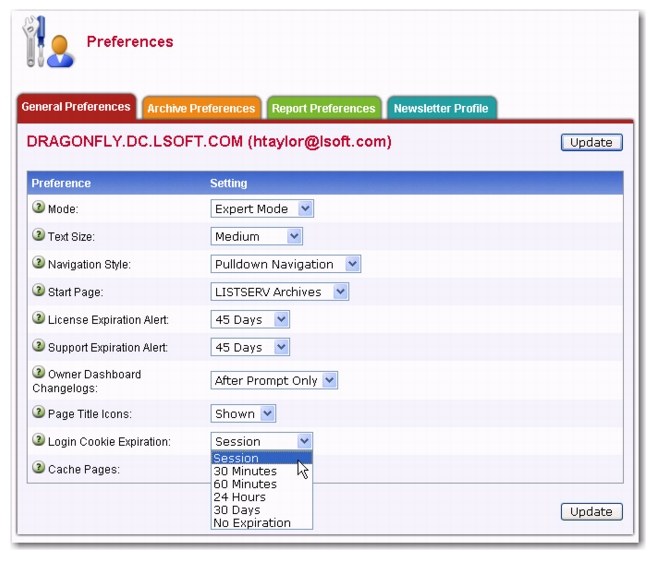Expand the After Prompt Only dropdown
Image resolution: width=651 pixels, height=563 pixels.
pos(275,380)
